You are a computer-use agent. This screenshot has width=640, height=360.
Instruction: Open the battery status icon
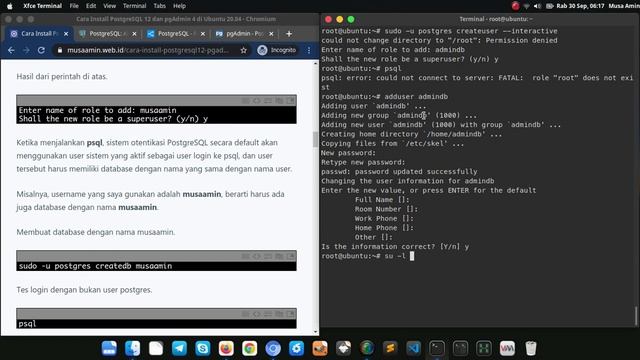[x=550, y=6]
